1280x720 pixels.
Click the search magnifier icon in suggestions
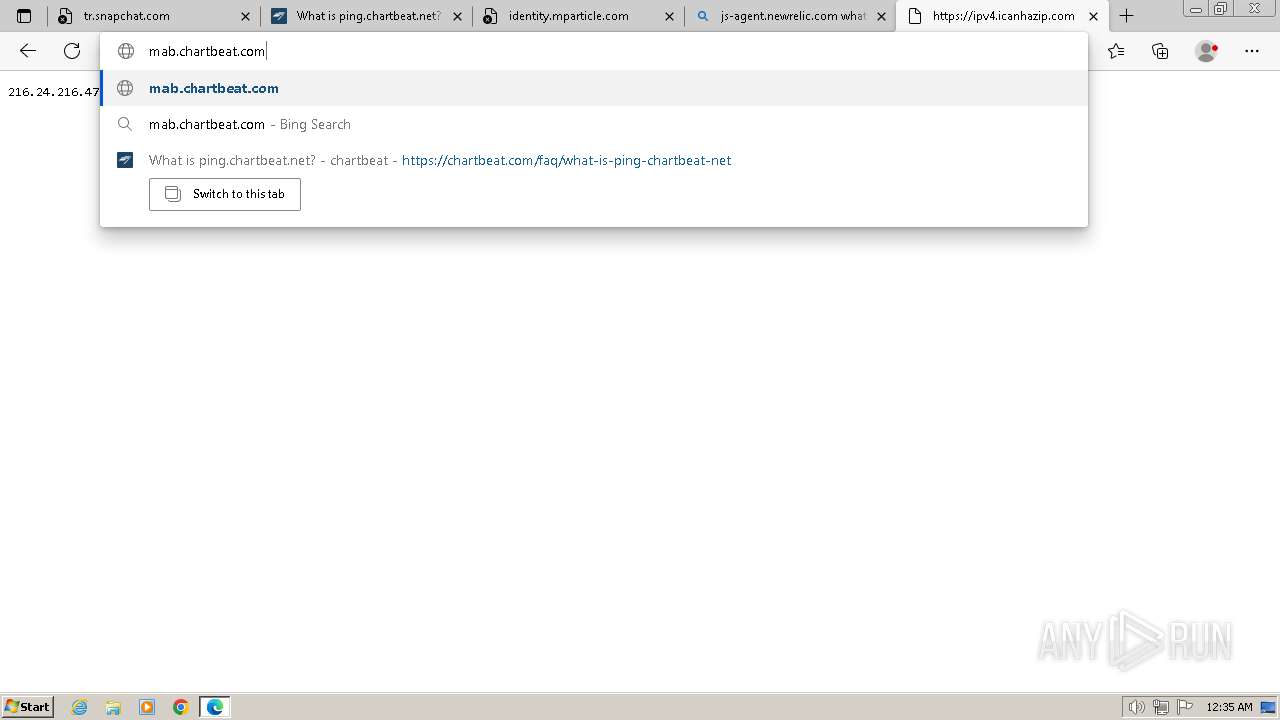tap(125, 124)
